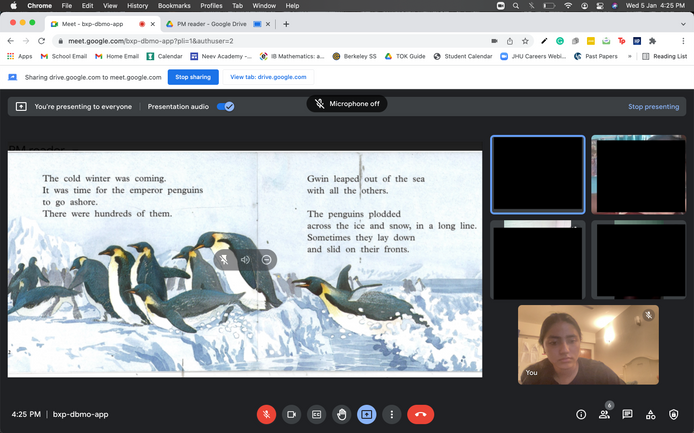Reload the Meet page
Viewport: 694px width, 433px height.
[41, 41]
